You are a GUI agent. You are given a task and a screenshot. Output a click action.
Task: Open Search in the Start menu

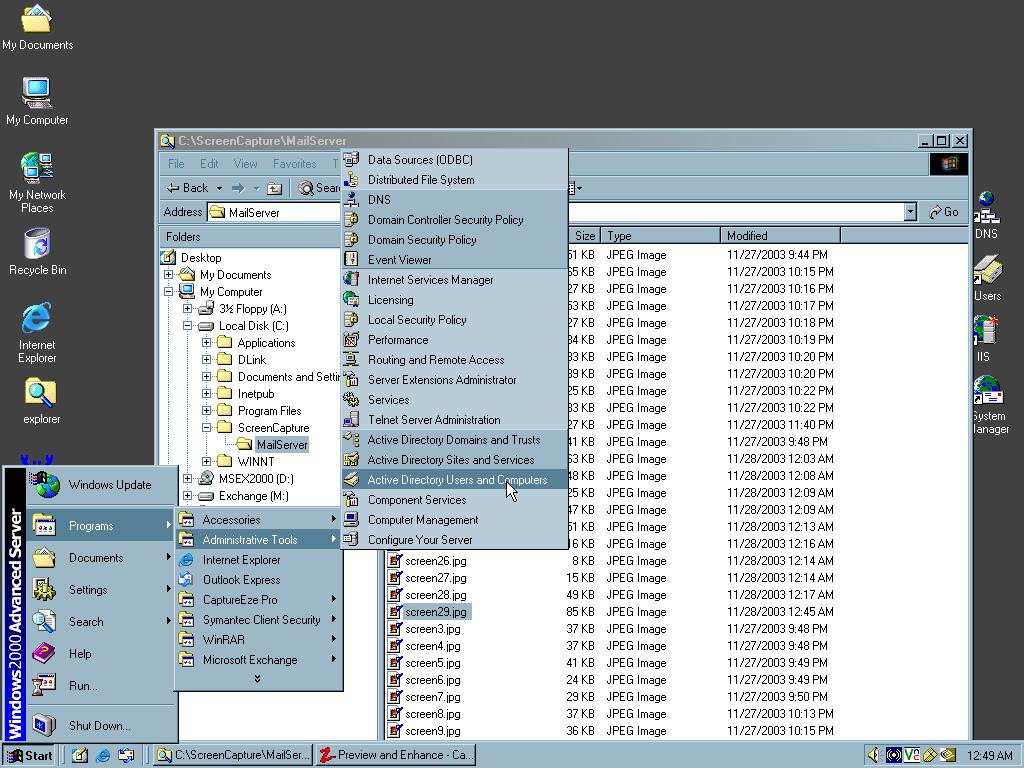coord(101,622)
